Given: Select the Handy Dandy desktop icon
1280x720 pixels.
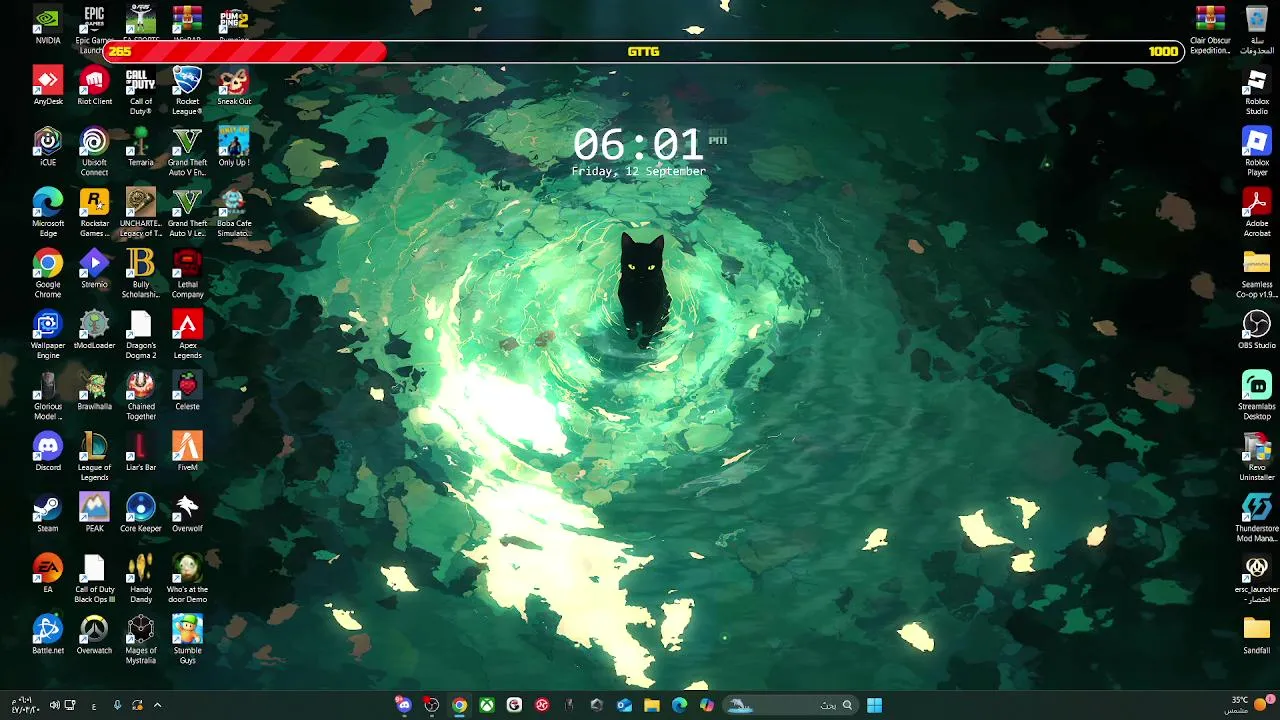Looking at the screenshot, I should [141, 579].
